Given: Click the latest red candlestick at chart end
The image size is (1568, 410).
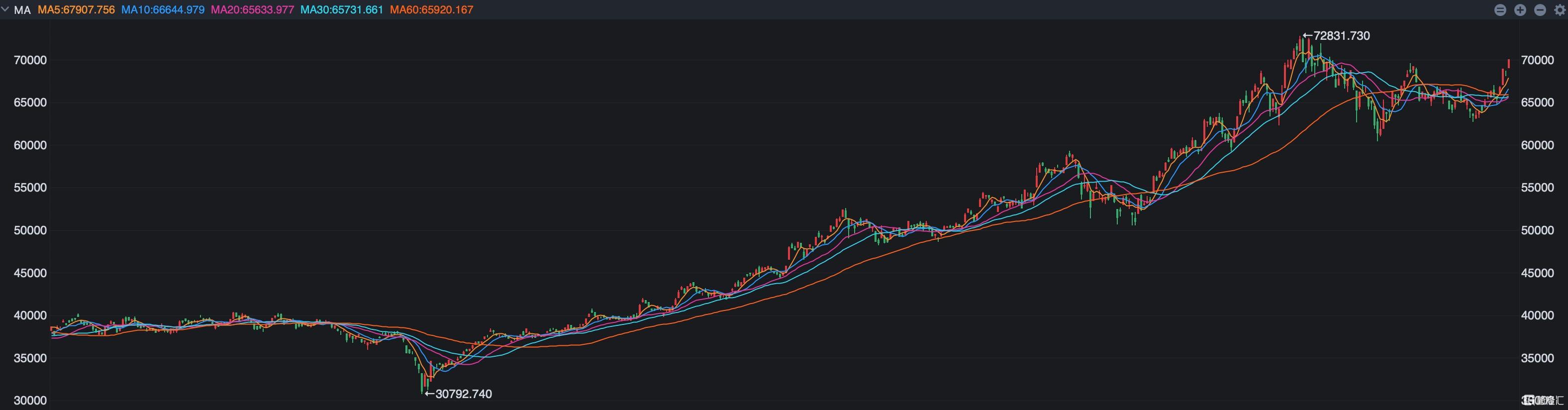Looking at the screenshot, I should pos(1508,65).
